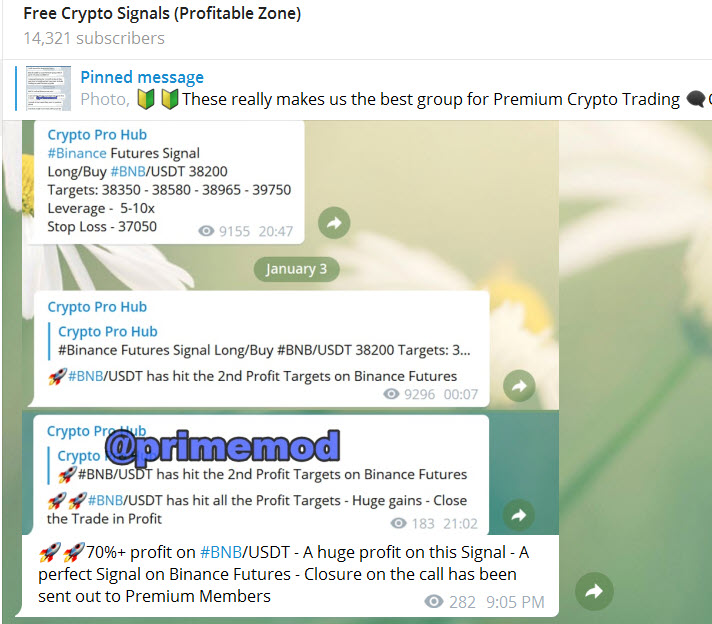Open the pinned message photo thumbnail
Image resolution: width=712 pixels, height=624 pixels.
pos(49,88)
